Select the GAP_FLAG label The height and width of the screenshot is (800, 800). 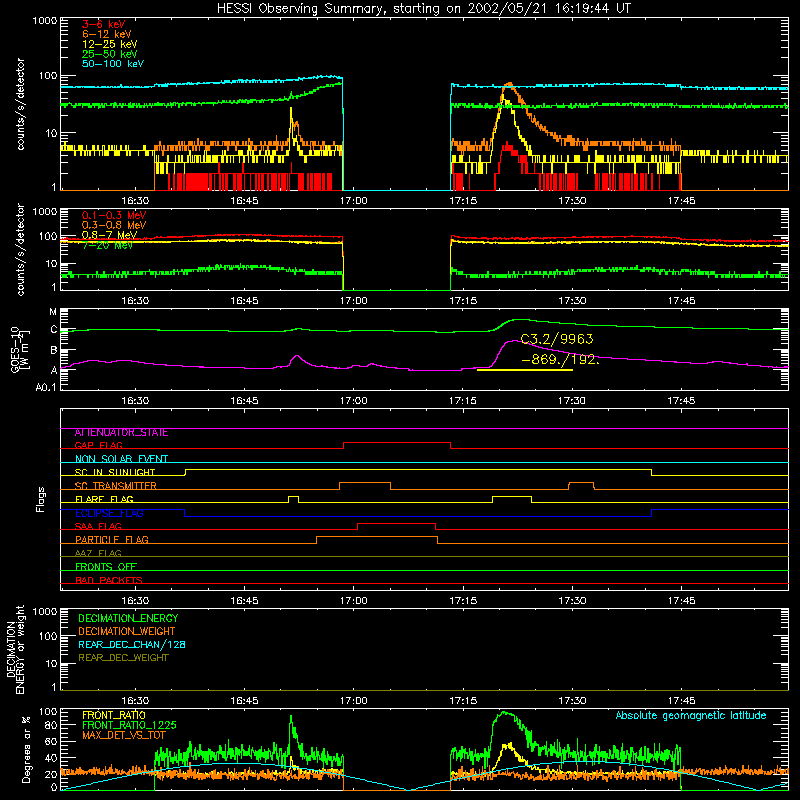pyautogui.click(x=98, y=446)
